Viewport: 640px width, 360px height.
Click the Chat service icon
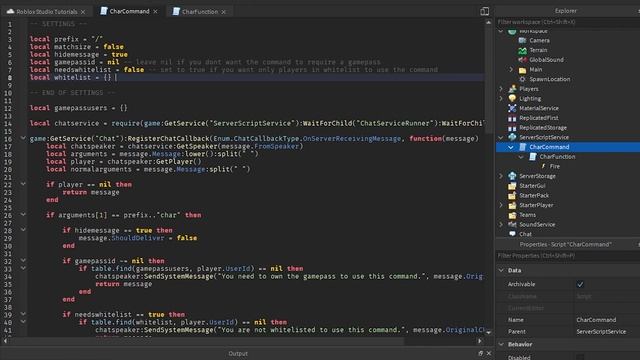[512, 234]
